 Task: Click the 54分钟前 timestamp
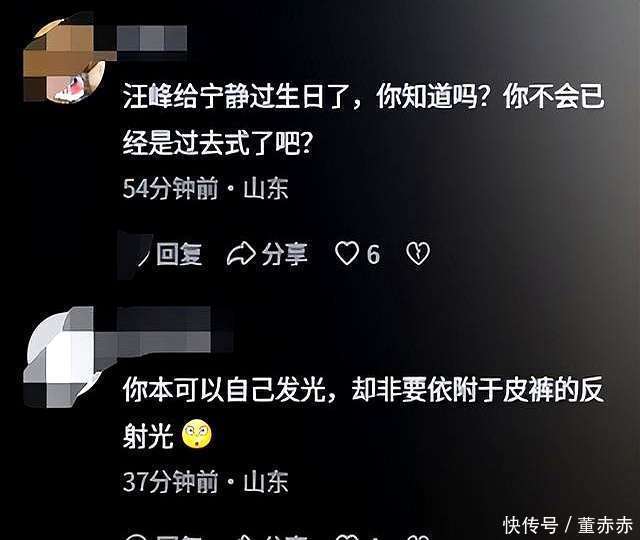(x=170, y=189)
